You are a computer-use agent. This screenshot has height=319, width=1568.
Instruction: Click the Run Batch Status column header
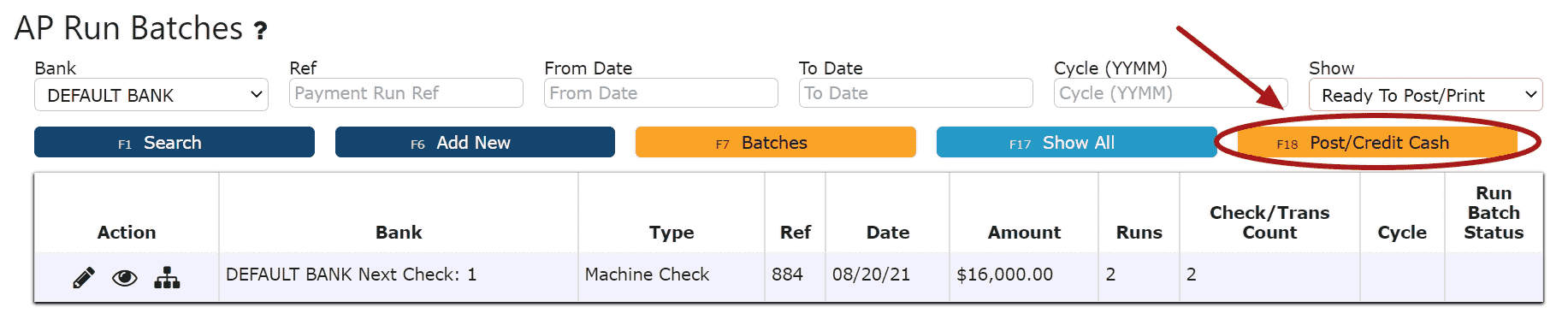click(1494, 213)
